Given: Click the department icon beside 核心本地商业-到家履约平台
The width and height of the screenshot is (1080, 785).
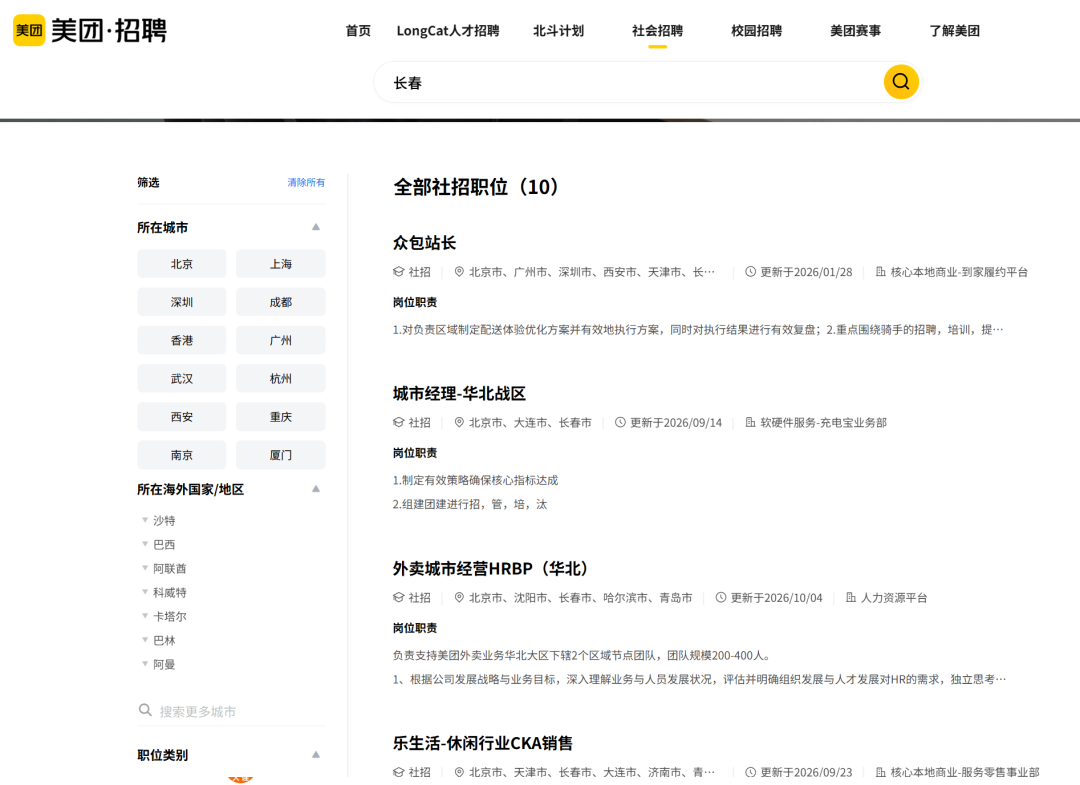Looking at the screenshot, I should tap(880, 272).
